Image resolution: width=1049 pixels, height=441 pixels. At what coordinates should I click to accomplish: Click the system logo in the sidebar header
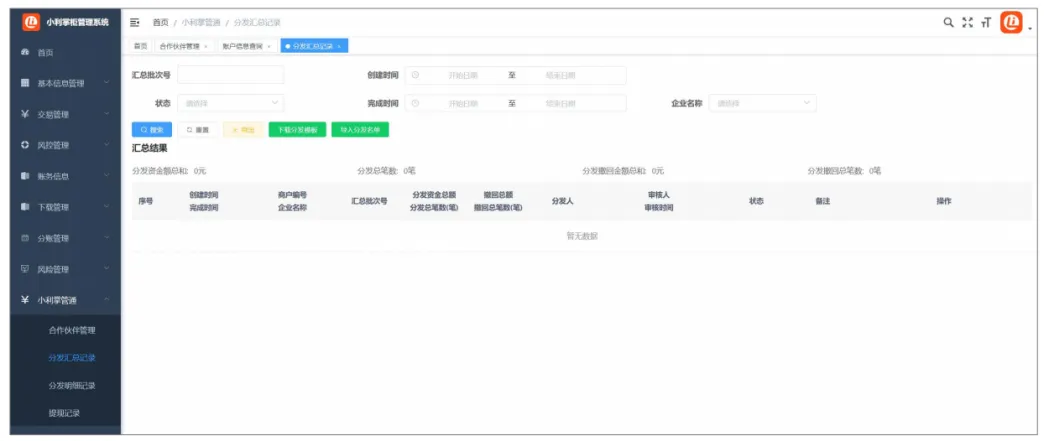(x=30, y=21)
